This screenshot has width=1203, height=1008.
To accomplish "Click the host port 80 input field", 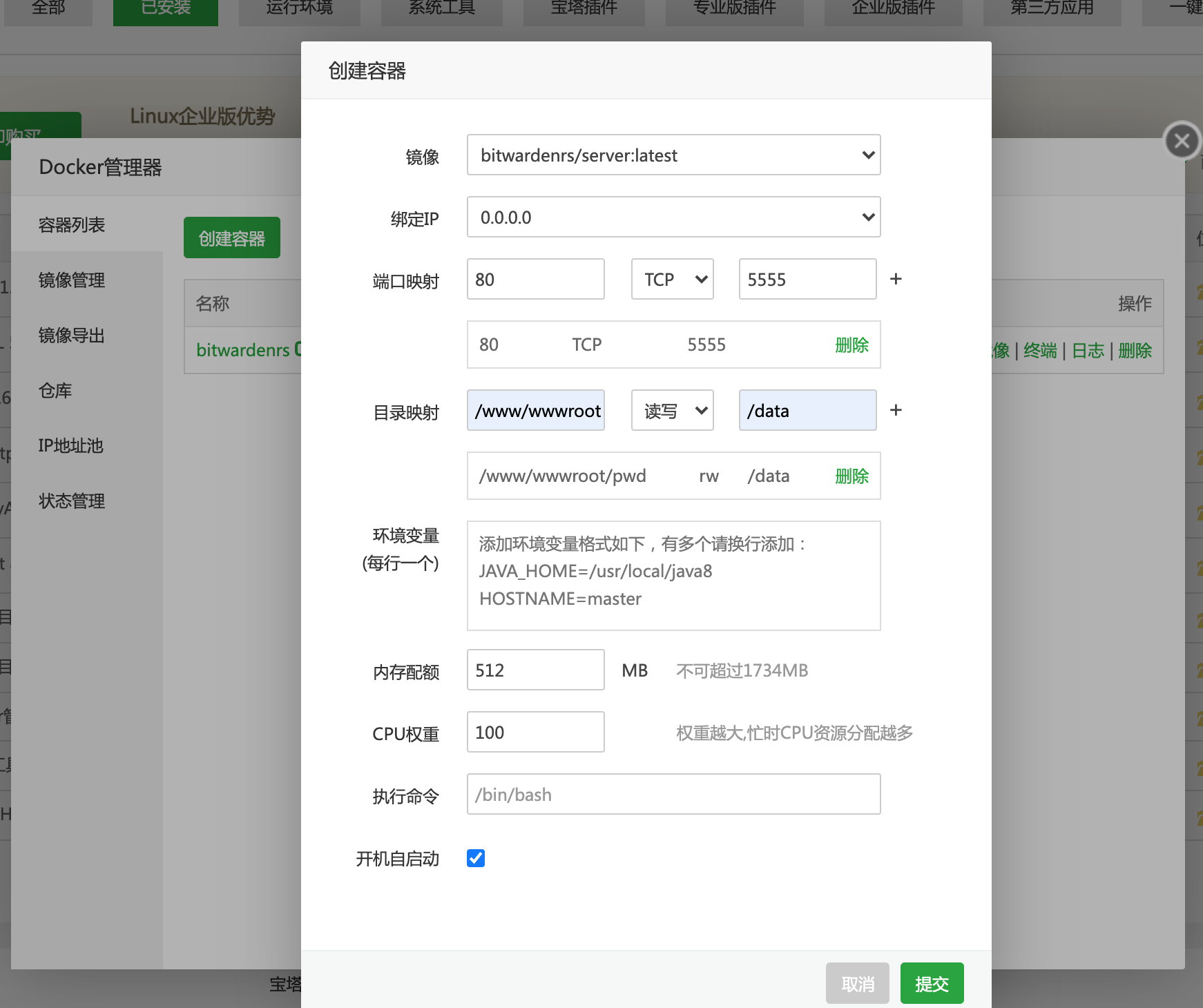I will pos(535,279).
